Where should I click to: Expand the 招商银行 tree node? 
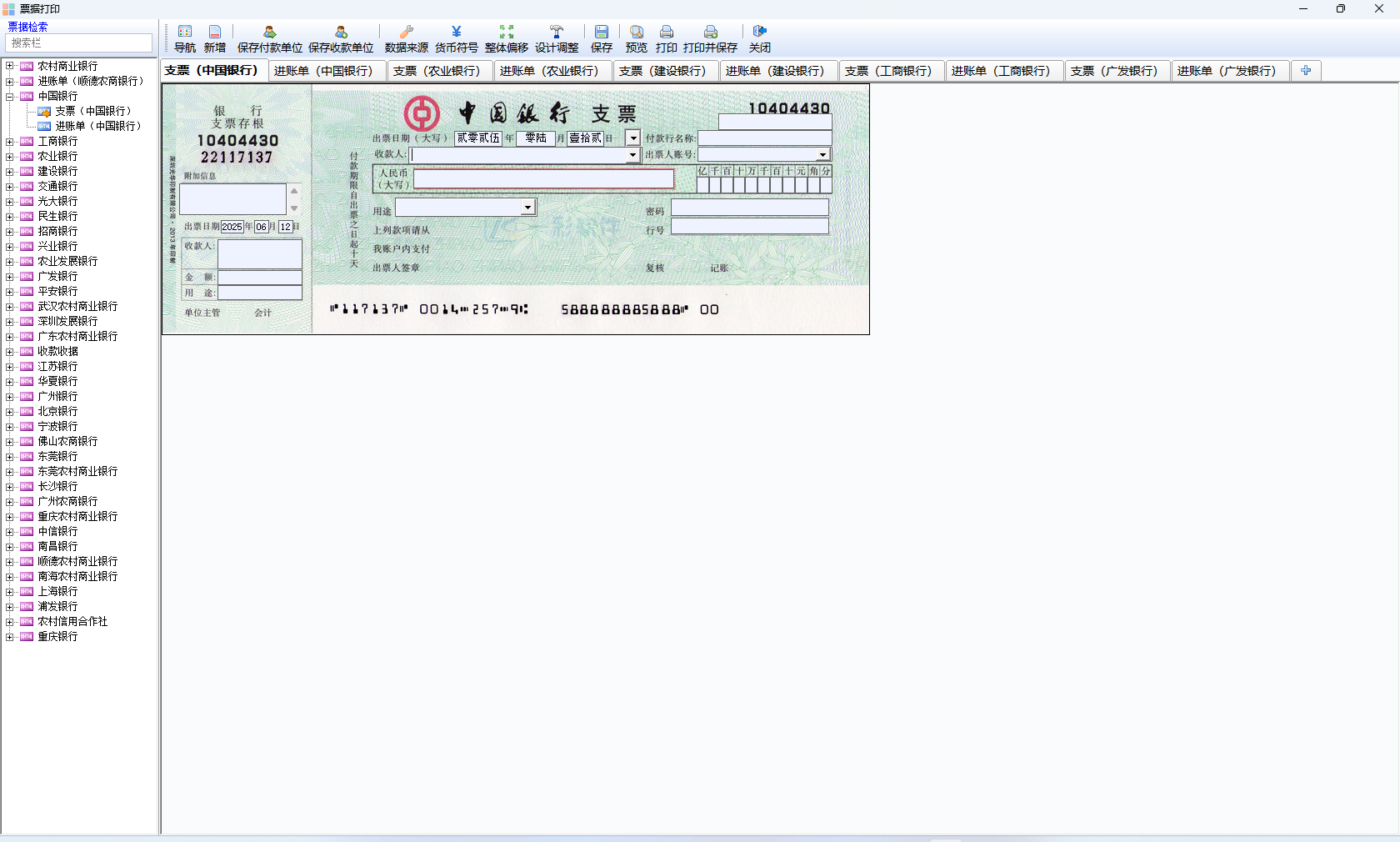10,231
